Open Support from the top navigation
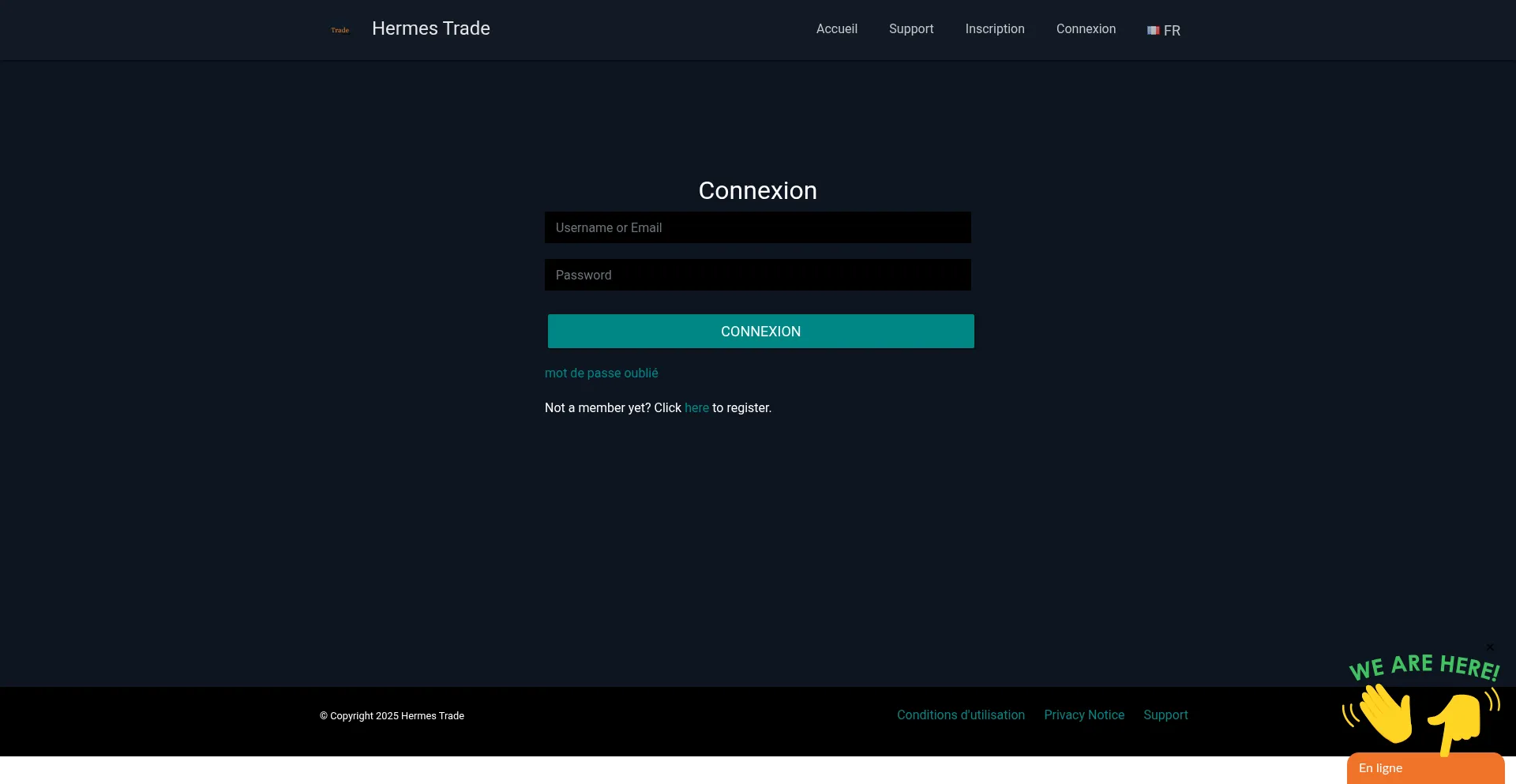The height and width of the screenshot is (784, 1516). (910, 29)
